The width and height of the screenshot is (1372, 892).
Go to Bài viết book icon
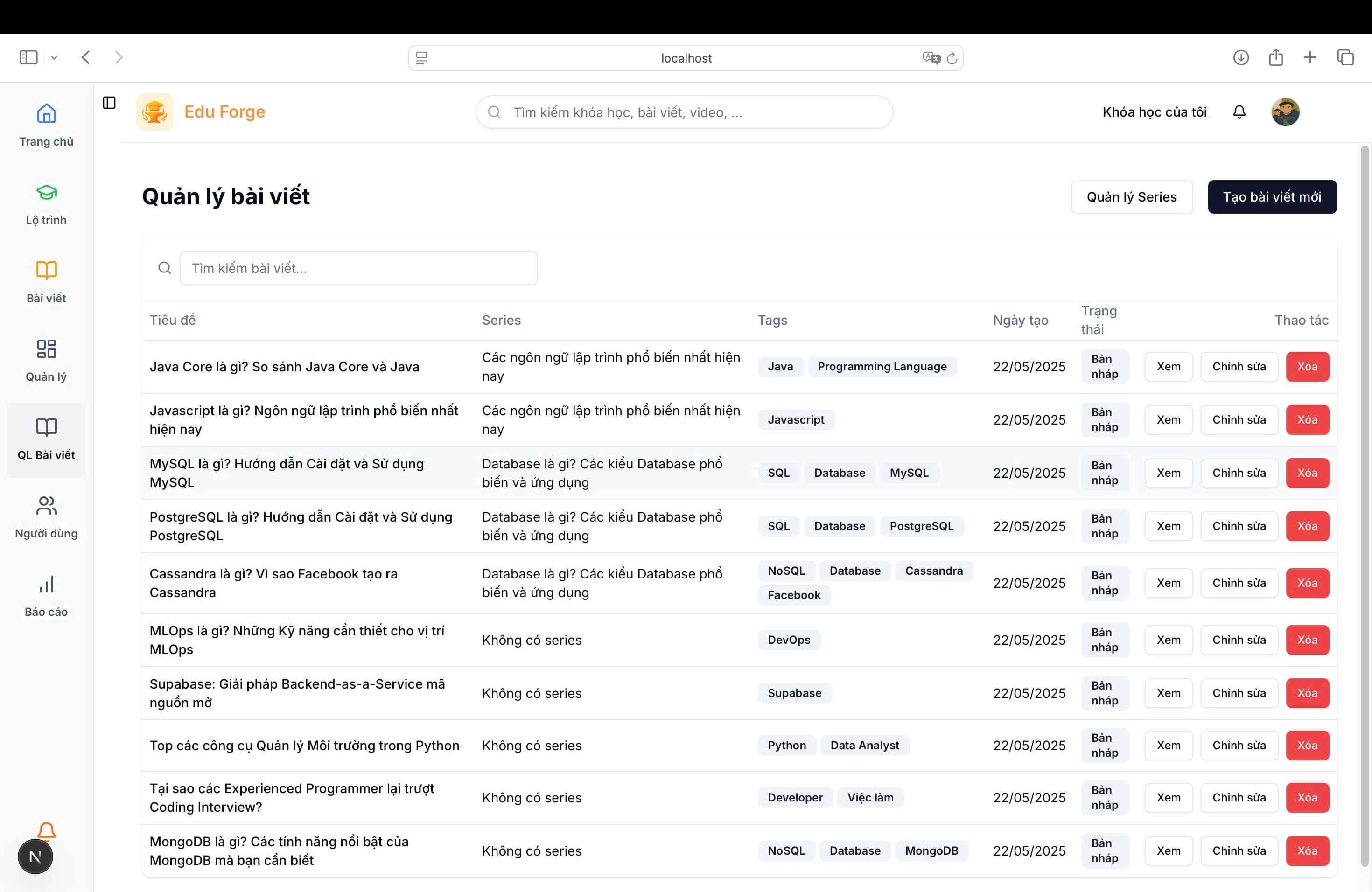pyautogui.click(x=46, y=270)
